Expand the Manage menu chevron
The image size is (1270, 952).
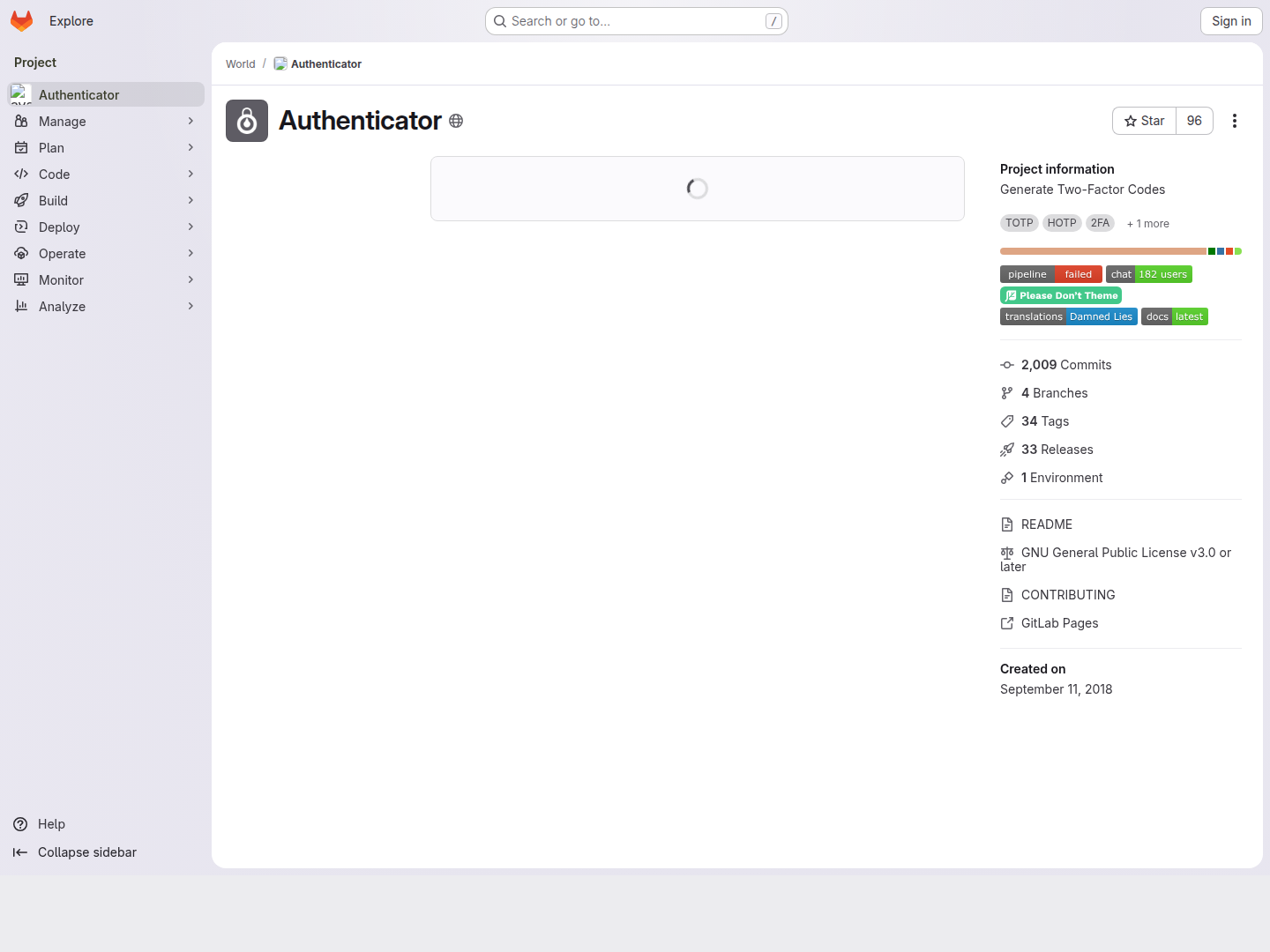pos(190,121)
